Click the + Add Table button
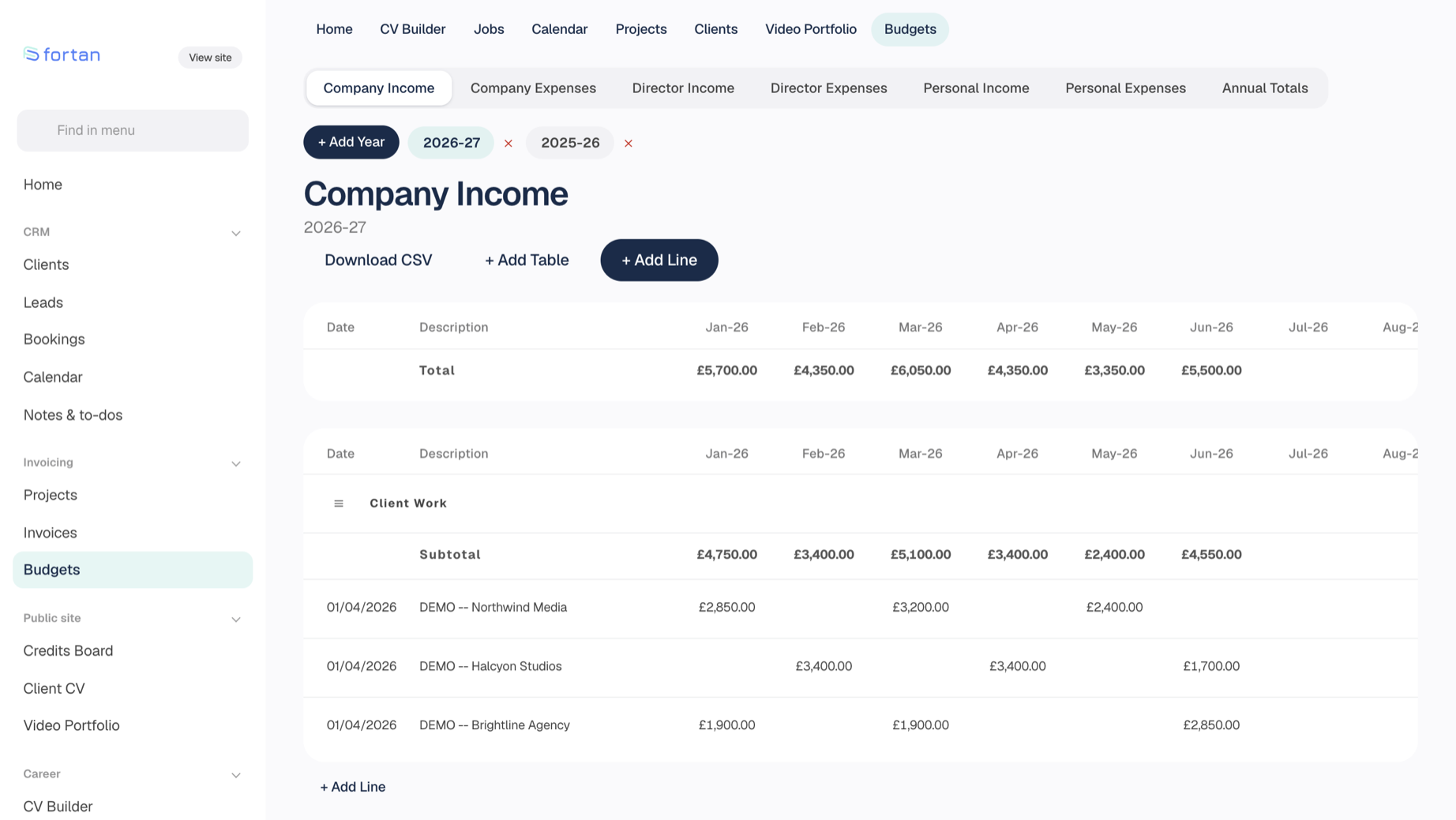The height and width of the screenshot is (820, 1456). coord(527,260)
